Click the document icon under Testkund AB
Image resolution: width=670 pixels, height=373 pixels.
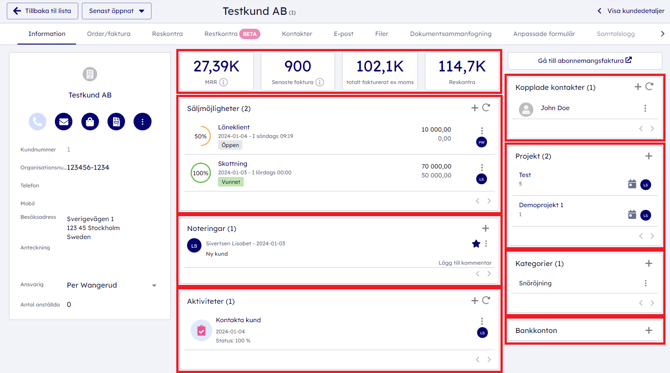(x=116, y=122)
